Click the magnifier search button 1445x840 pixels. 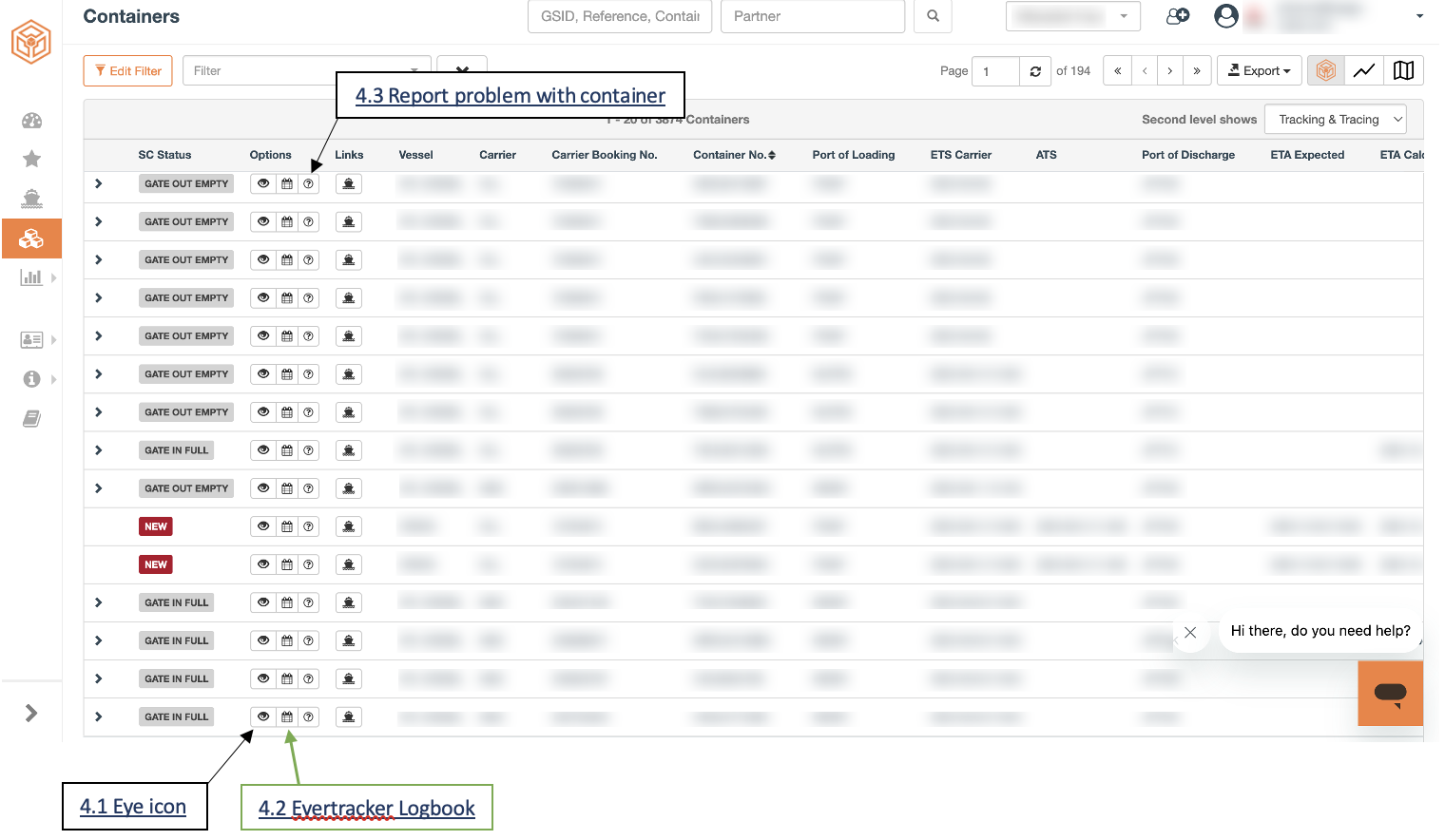pos(933,16)
